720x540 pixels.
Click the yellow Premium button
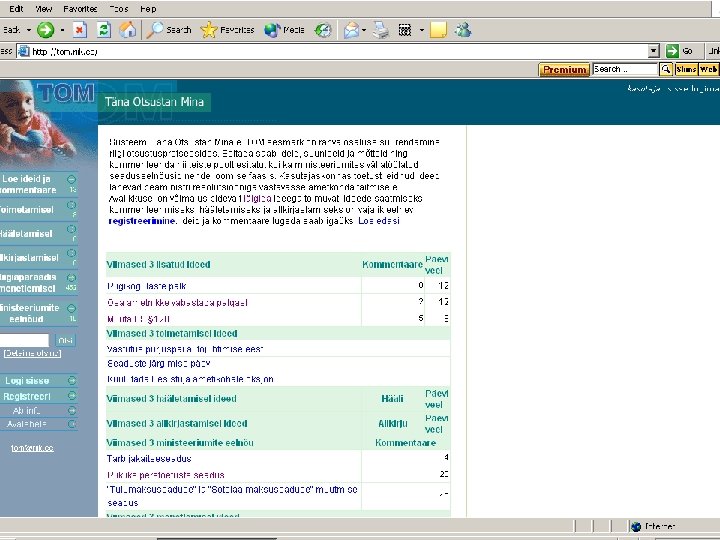coord(564,69)
